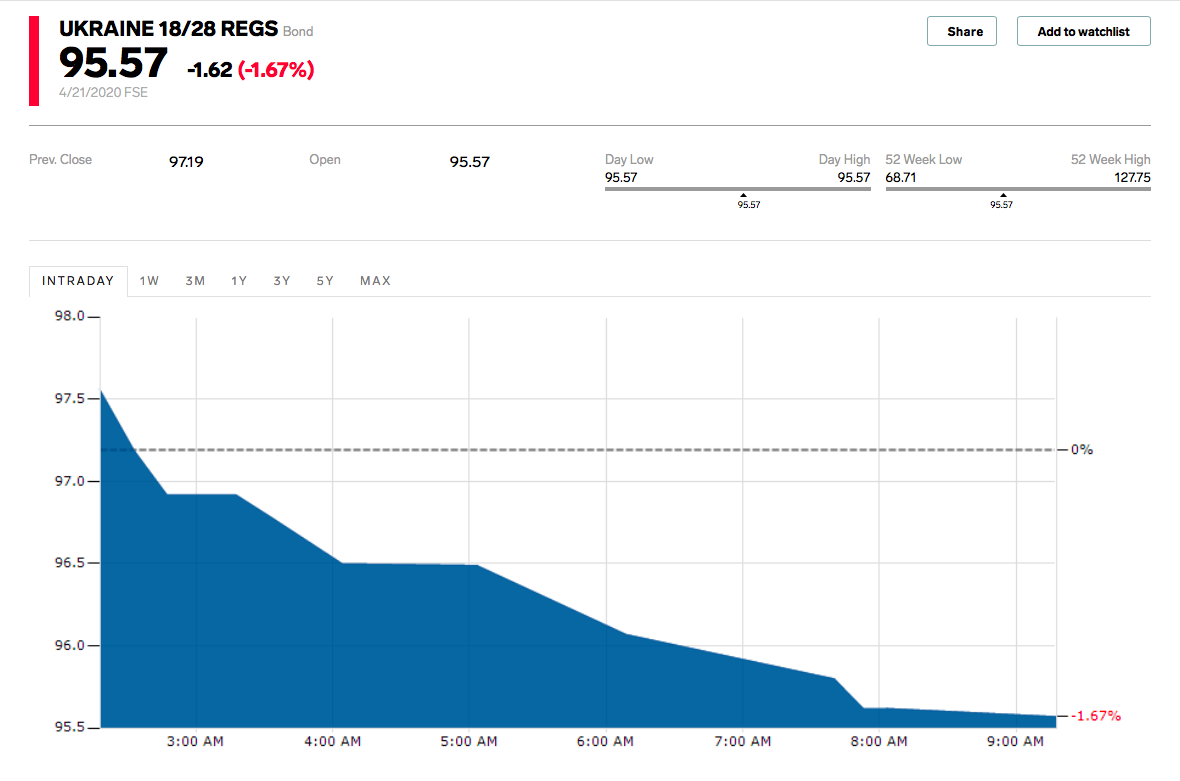
Task: Click the "97.5" y-axis label
Action: [69, 398]
